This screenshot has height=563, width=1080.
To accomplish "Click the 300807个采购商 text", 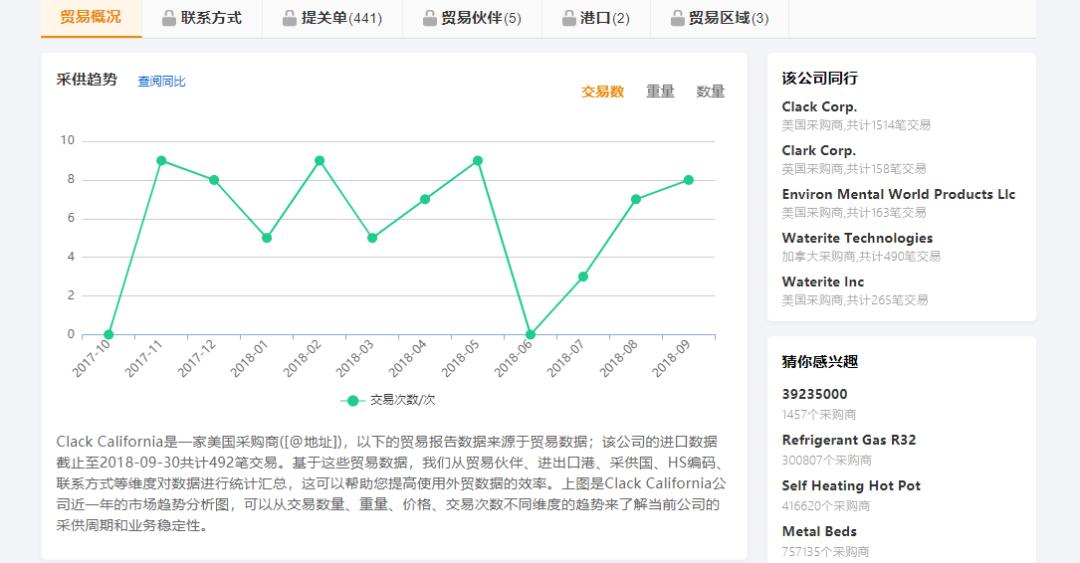I will tap(826, 460).
